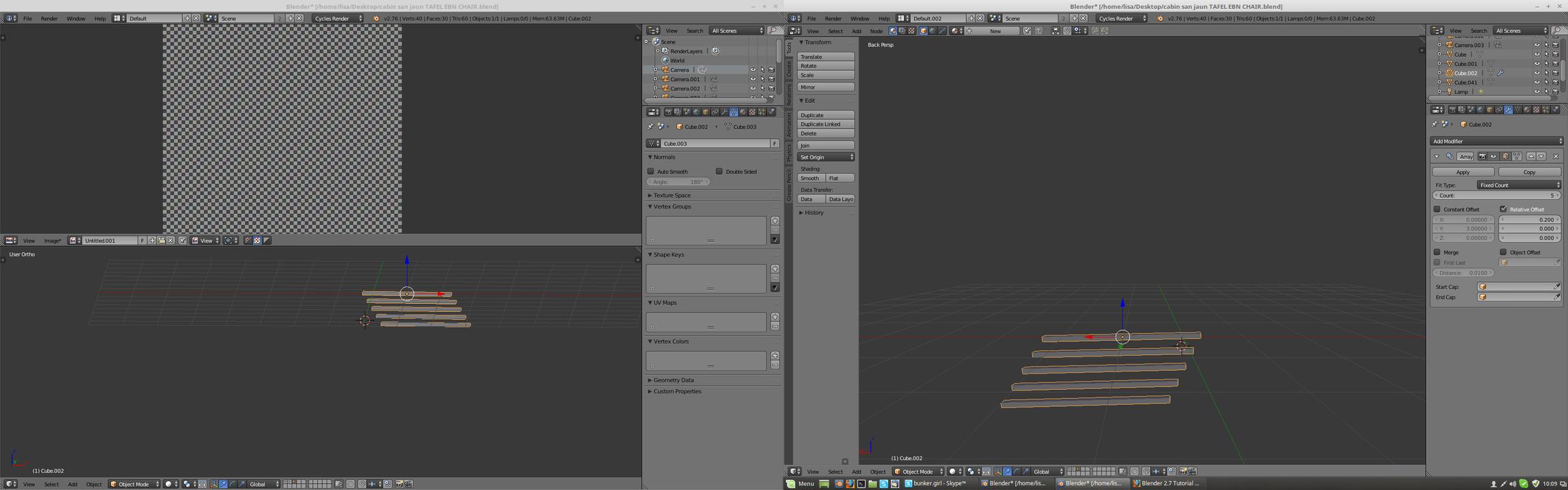Viewport: 1568px width, 490px height.
Task: Open the constraints chain tab in left window properties
Action: pos(715,112)
